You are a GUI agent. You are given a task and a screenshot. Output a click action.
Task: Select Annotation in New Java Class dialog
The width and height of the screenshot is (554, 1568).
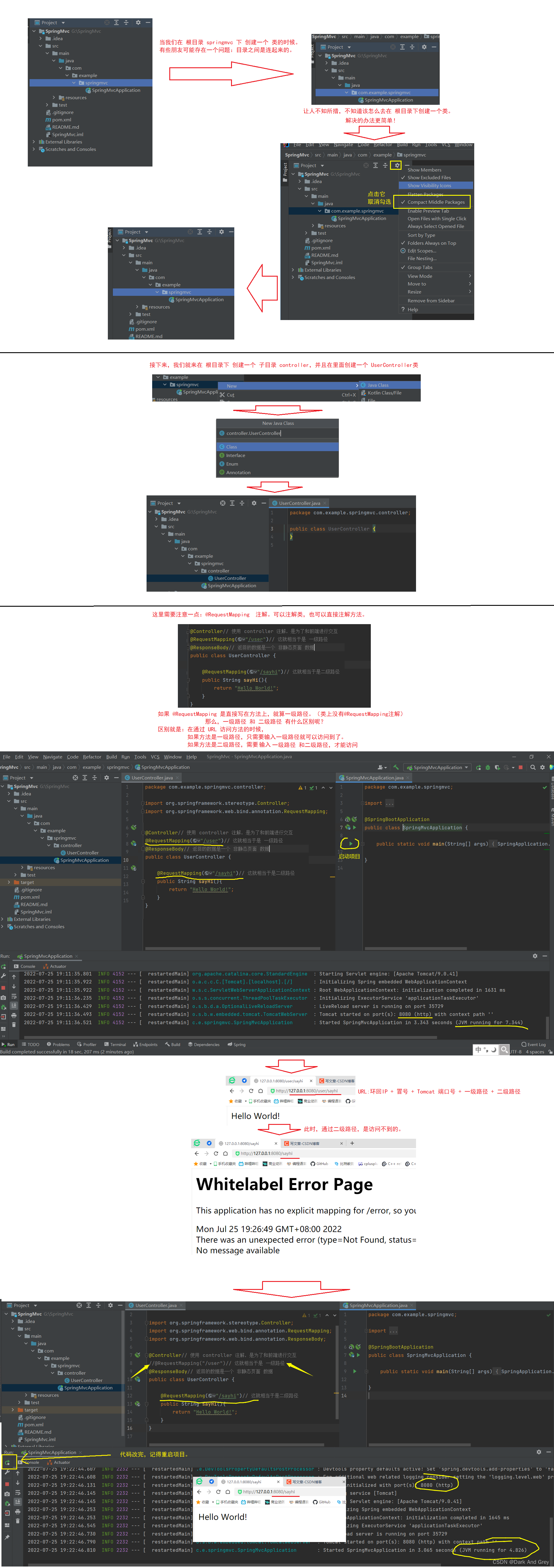(277, 472)
